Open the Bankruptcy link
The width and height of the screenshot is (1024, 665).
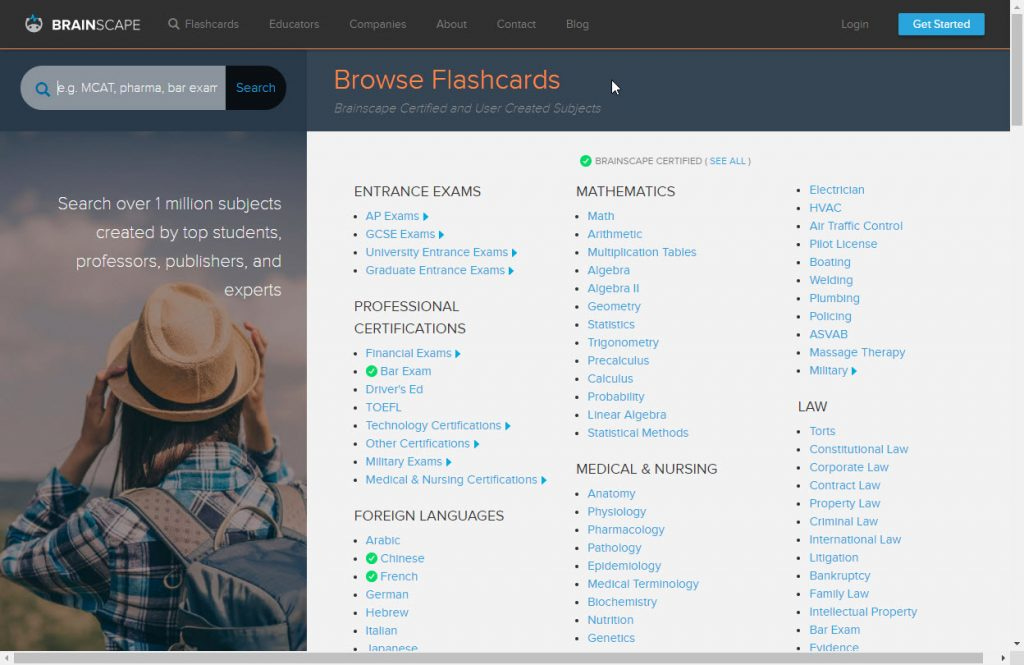click(x=839, y=576)
